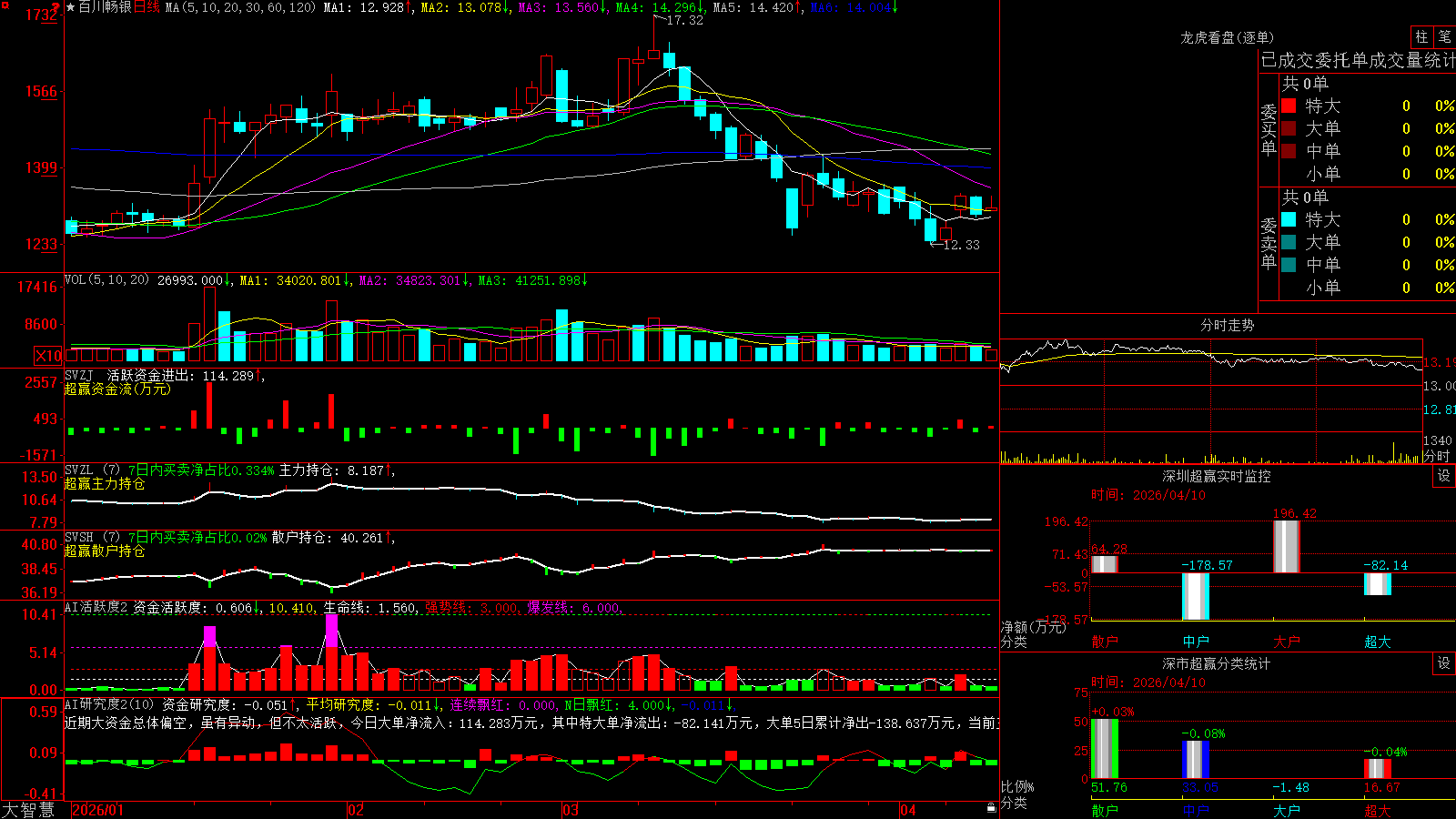Click the 12.33 low price label

coord(962,245)
